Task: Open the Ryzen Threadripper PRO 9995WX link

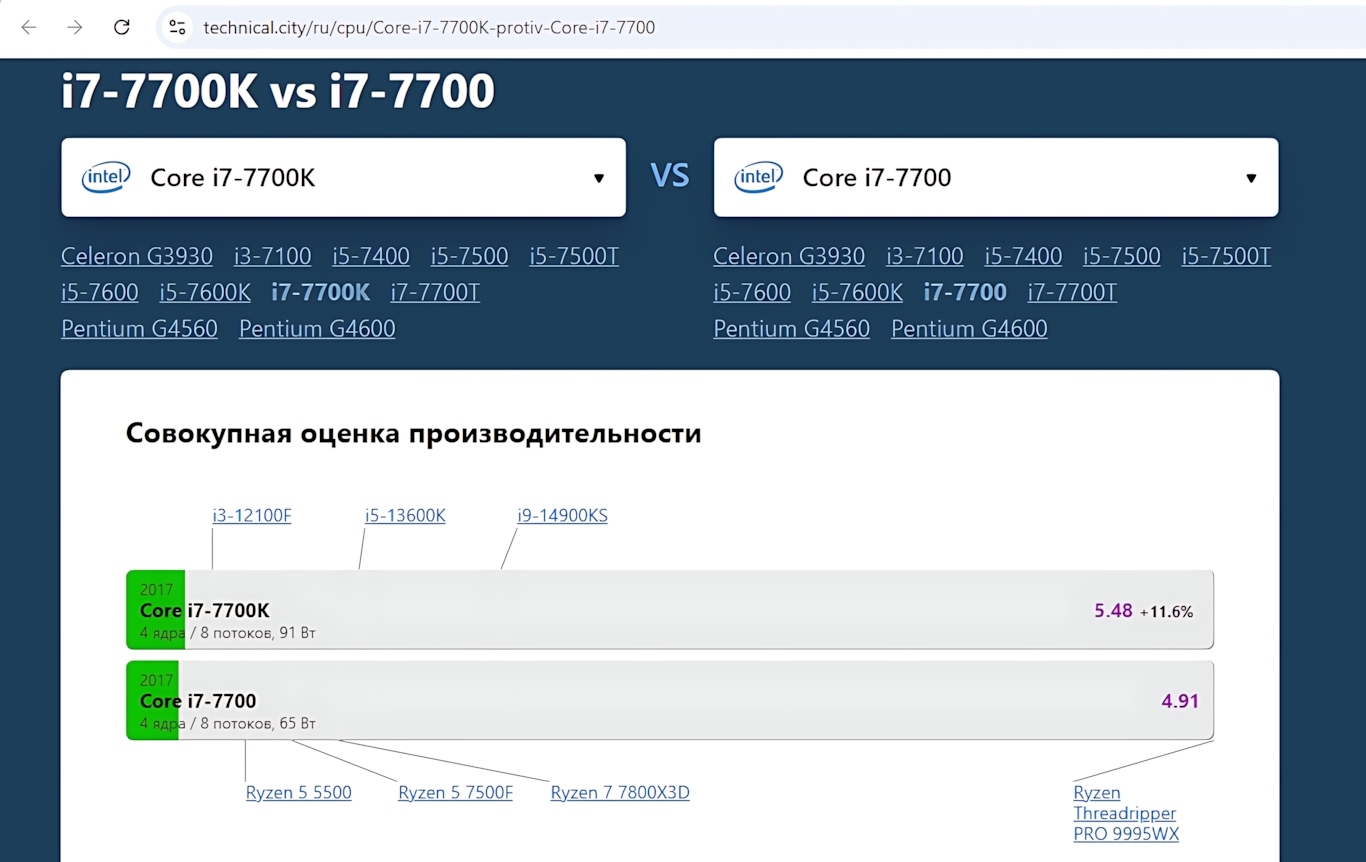Action: point(1126,813)
